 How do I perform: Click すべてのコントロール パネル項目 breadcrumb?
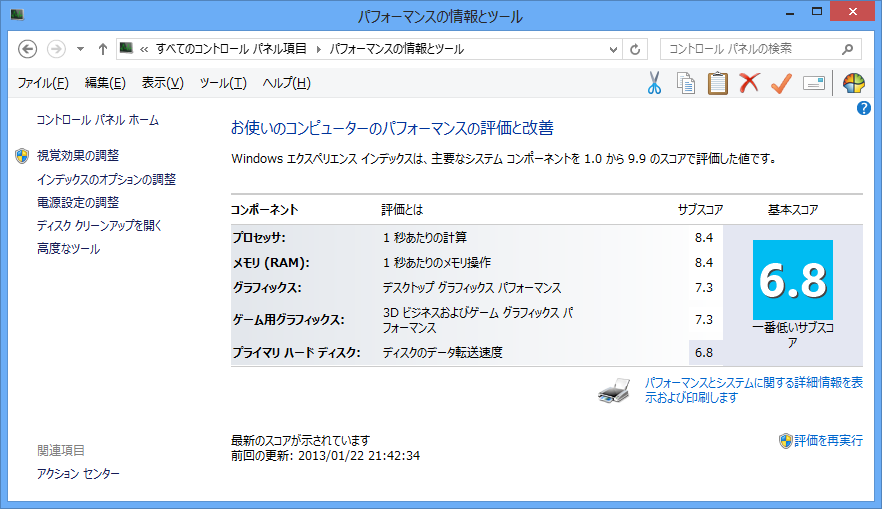(231, 49)
